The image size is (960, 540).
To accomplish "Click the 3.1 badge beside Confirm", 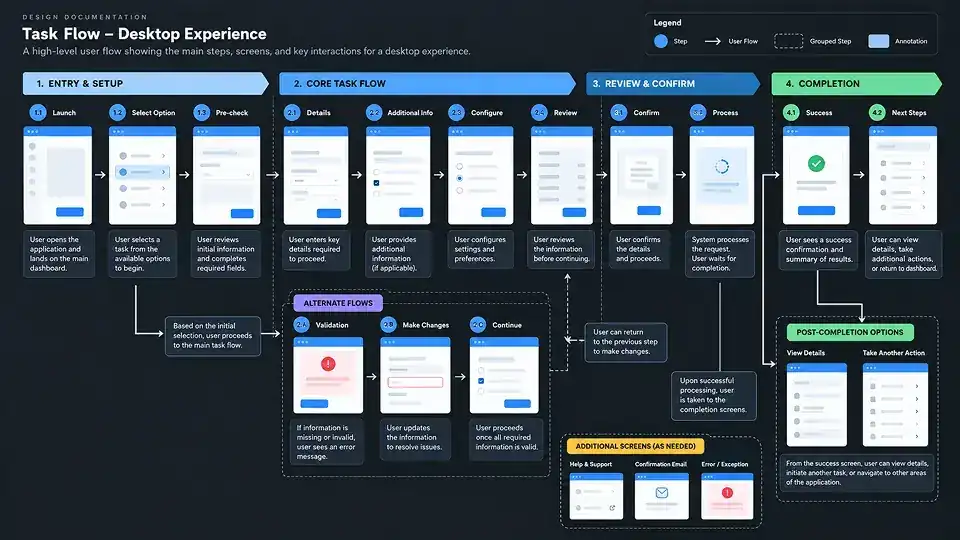I will click(x=619, y=113).
